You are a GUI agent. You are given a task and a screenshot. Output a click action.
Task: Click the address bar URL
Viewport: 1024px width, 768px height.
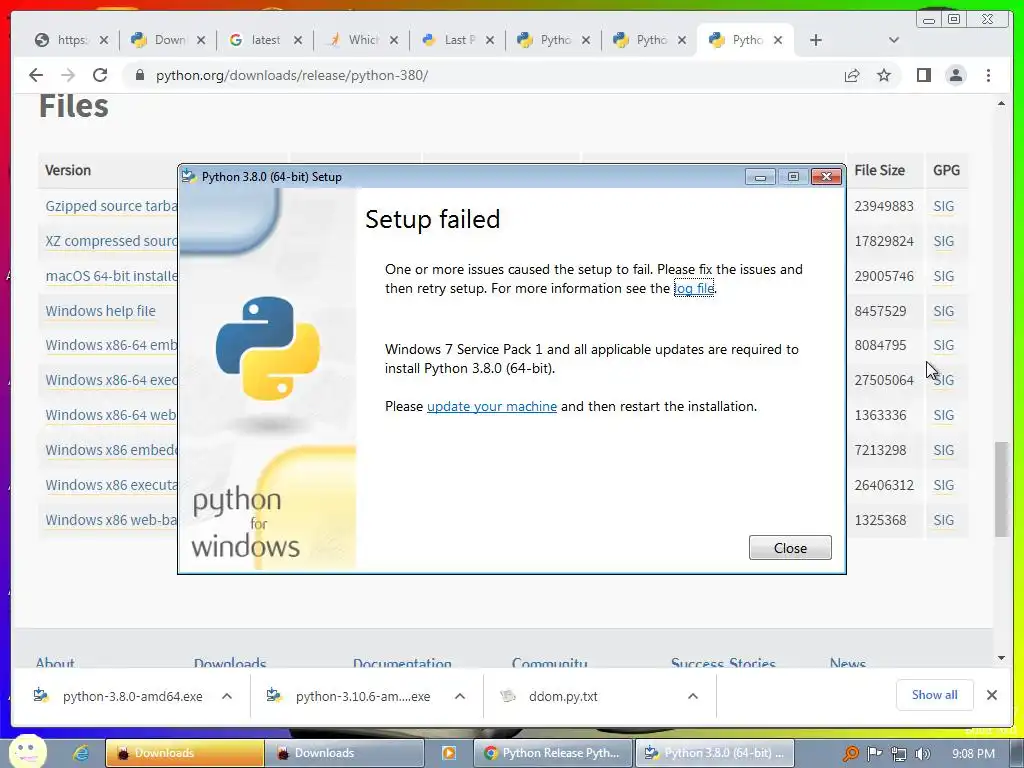292,75
